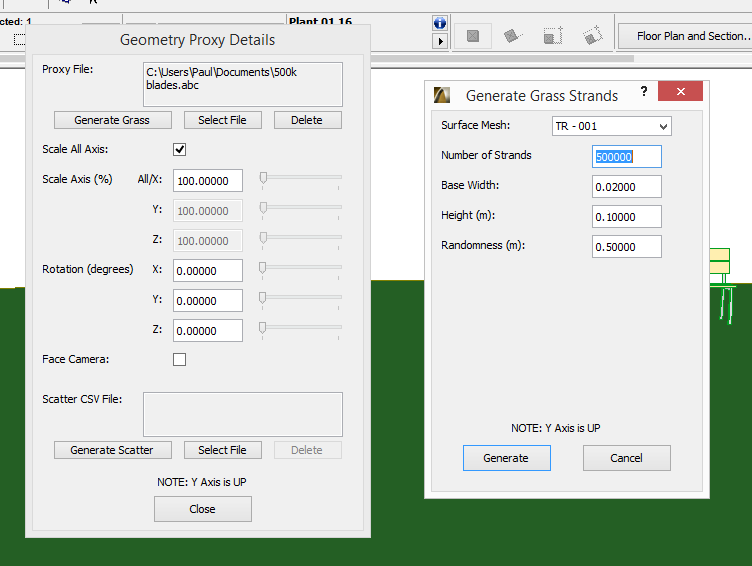The width and height of the screenshot is (752, 566).
Task: Click the rotated dashed-box toolbar icon
Action: [x=592, y=35]
